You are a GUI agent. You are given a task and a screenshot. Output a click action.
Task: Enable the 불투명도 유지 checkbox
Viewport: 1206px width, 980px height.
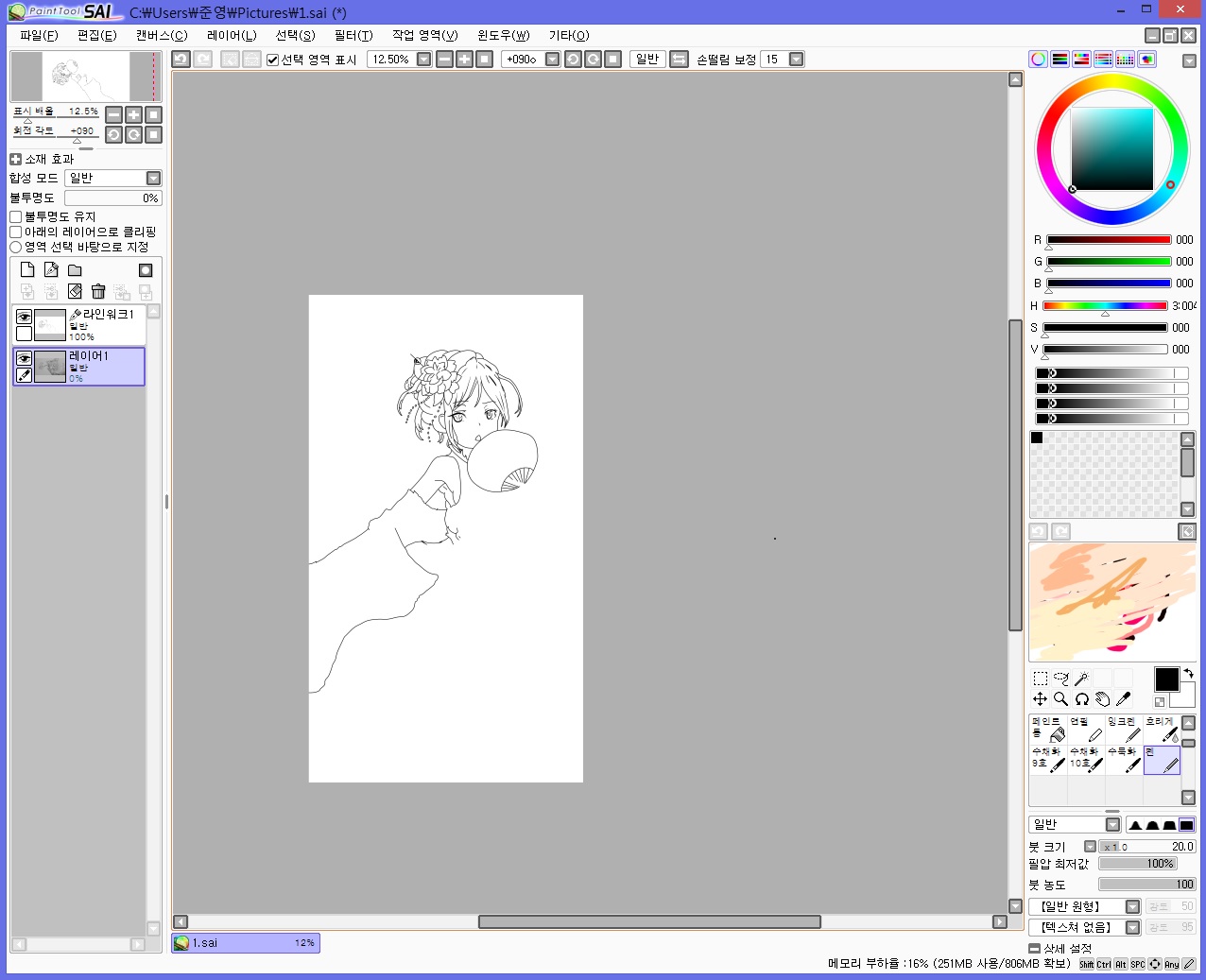(x=16, y=216)
